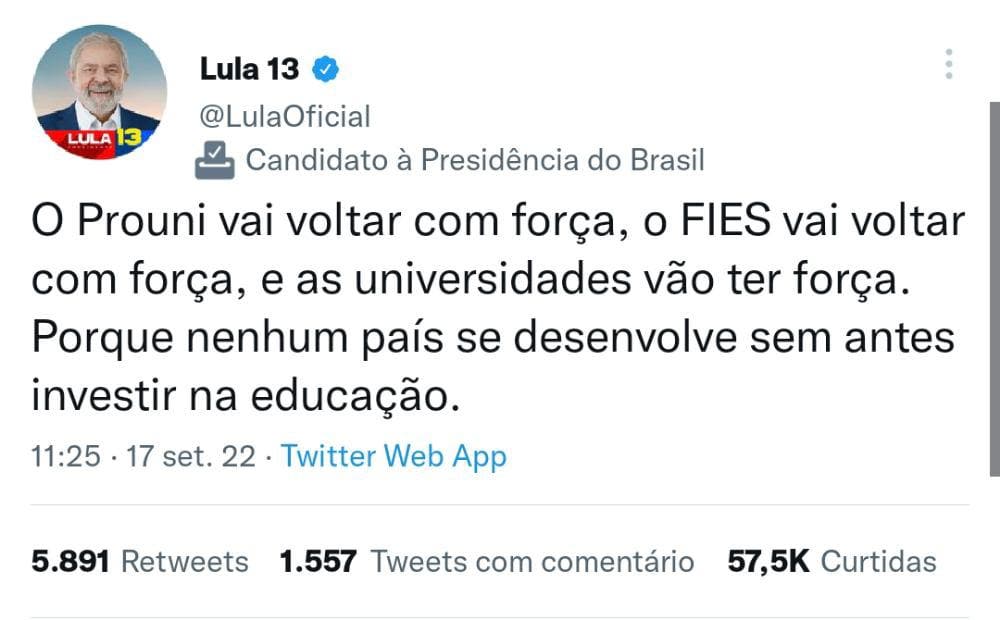The width and height of the screenshot is (1000, 620).
Task: Click the 57,5K likes count
Action: 768,562
